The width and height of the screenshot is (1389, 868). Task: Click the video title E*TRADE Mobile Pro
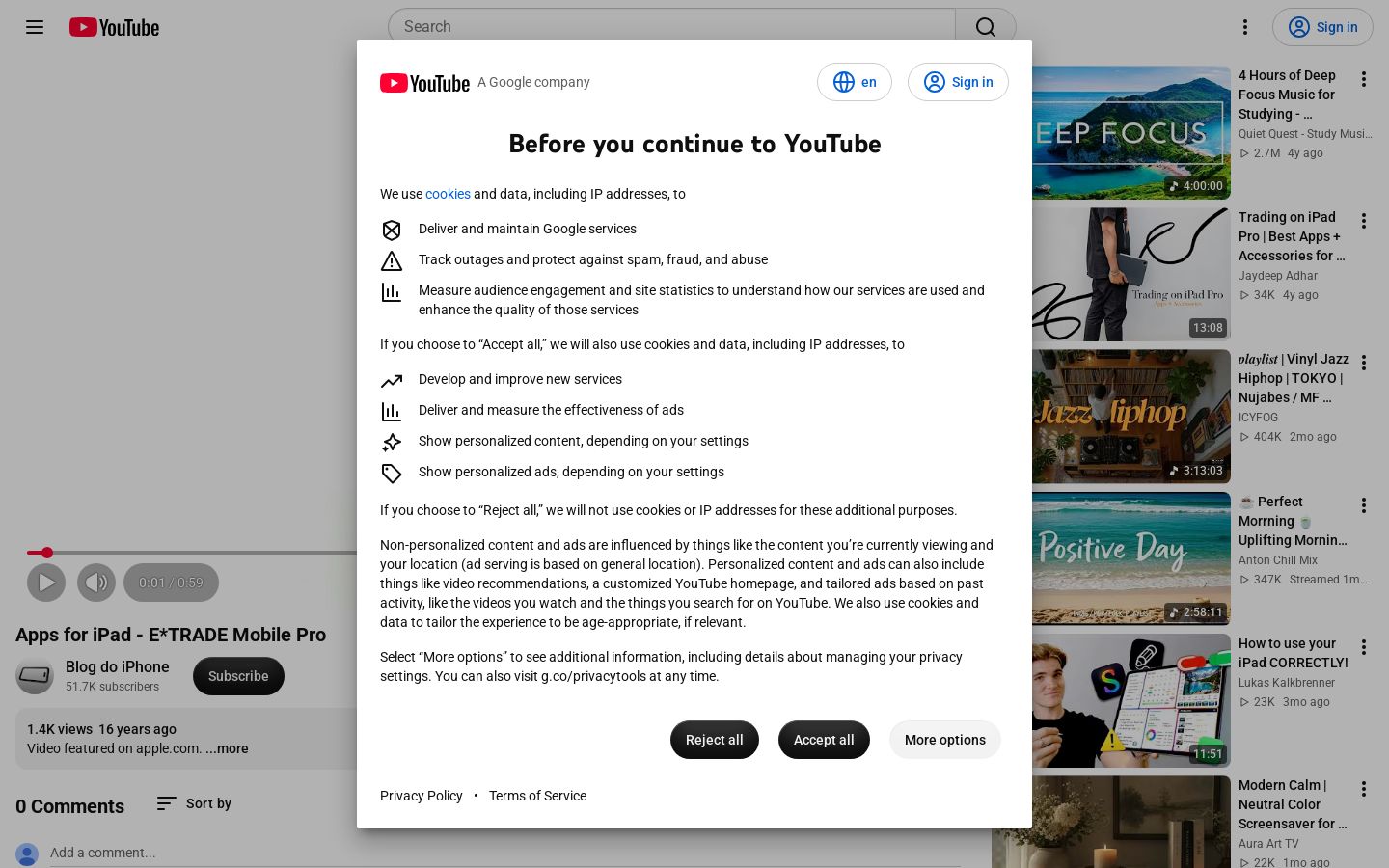(x=171, y=635)
